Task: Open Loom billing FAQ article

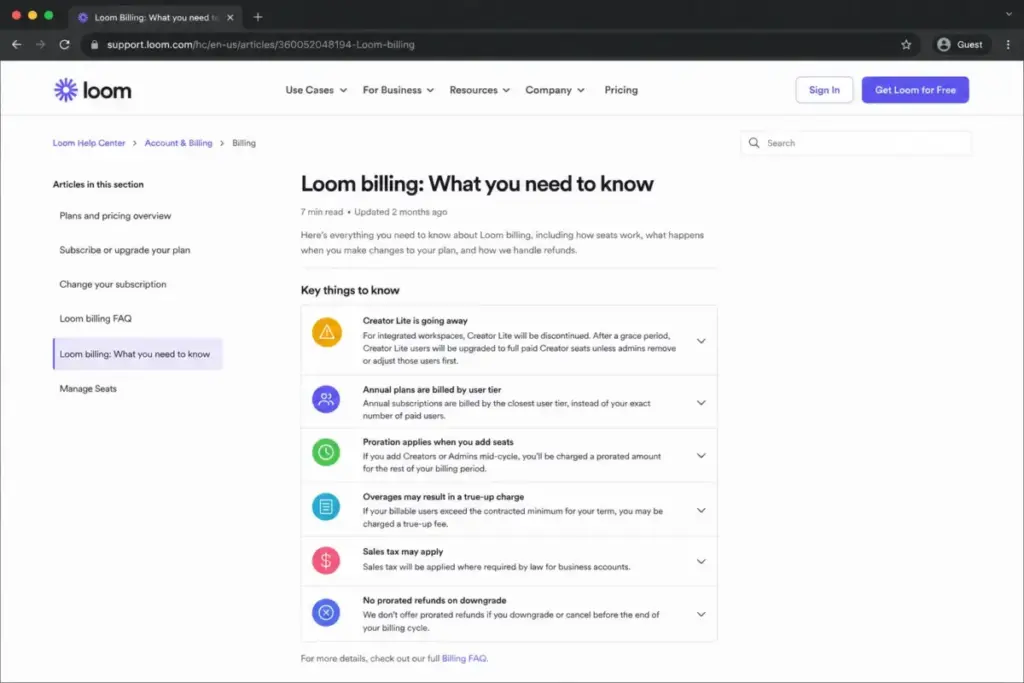Action: coord(95,319)
